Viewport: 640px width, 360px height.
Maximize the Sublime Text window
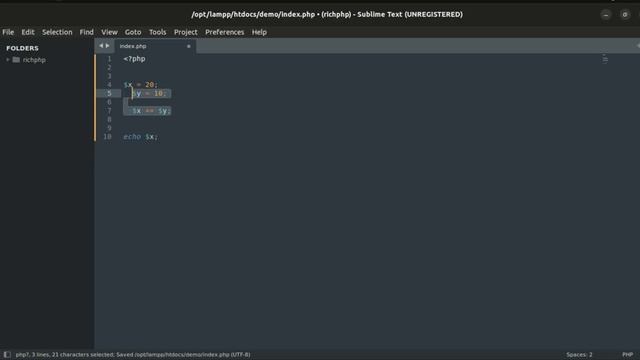pyautogui.click(x=625, y=15)
